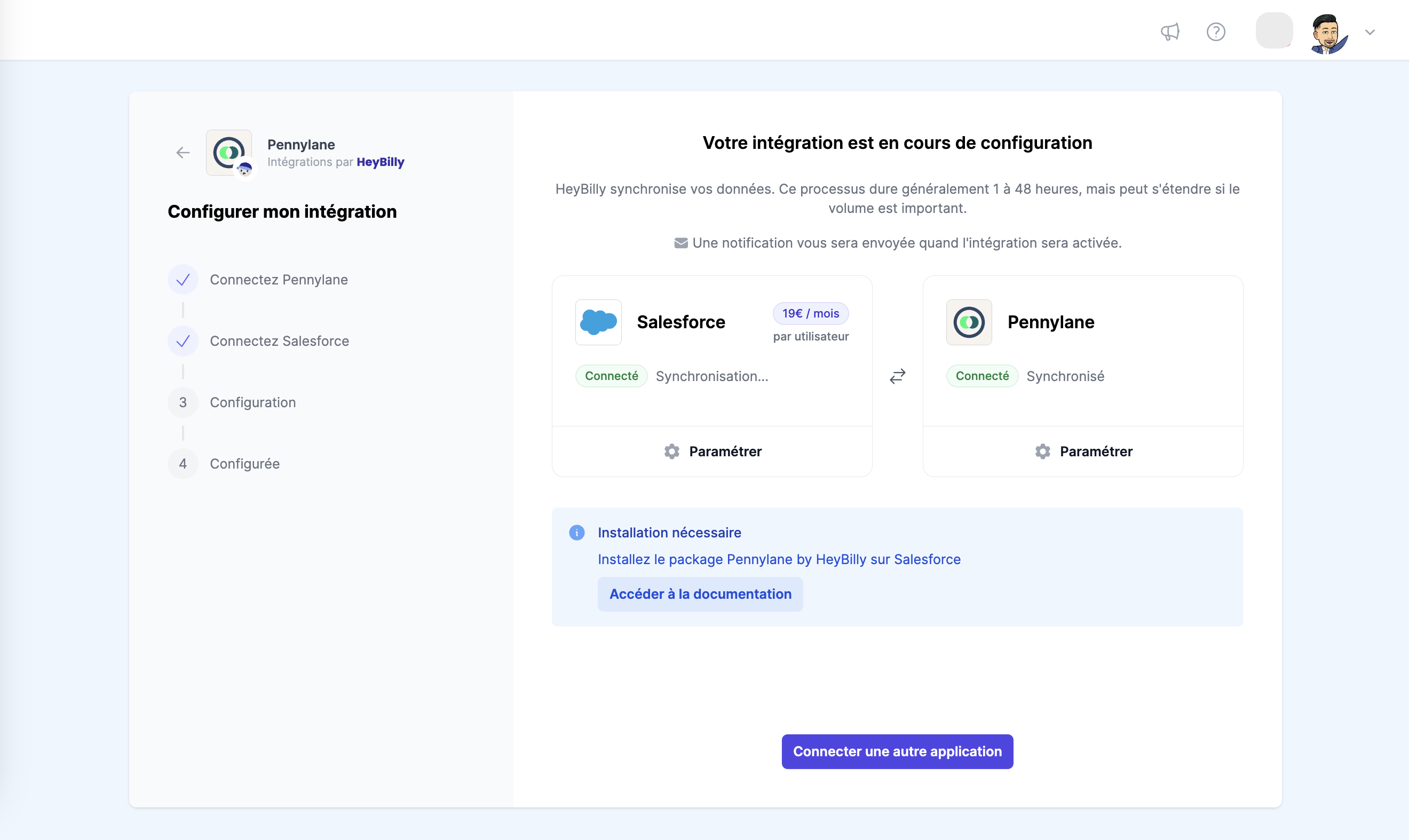This screenshot has height=840, width=1409.
Task: Expand the account menu chevron
Action: pos(1370,32)
